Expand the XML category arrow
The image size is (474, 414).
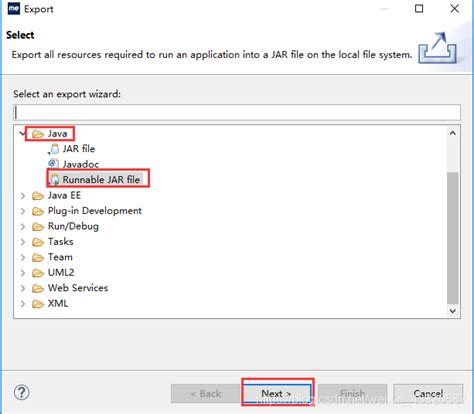point(23,304)
